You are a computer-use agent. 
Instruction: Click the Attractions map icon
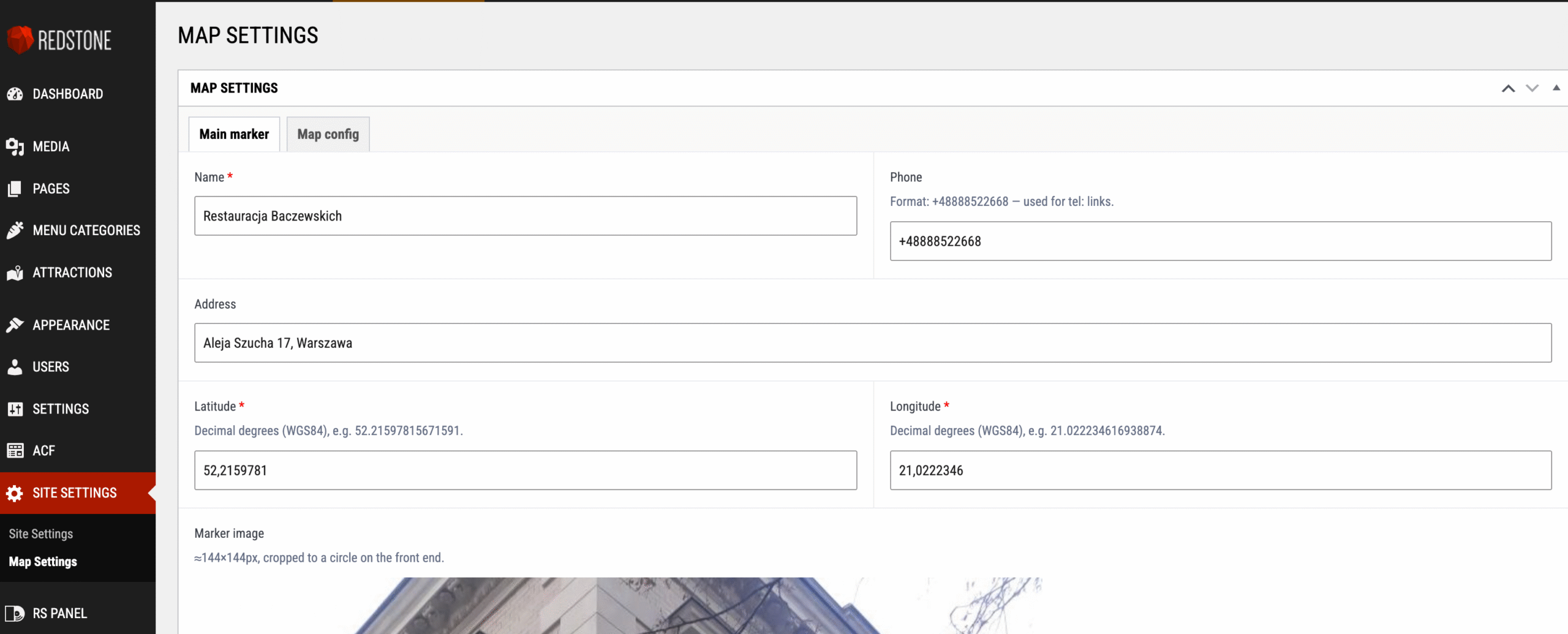tap(15, 273)
